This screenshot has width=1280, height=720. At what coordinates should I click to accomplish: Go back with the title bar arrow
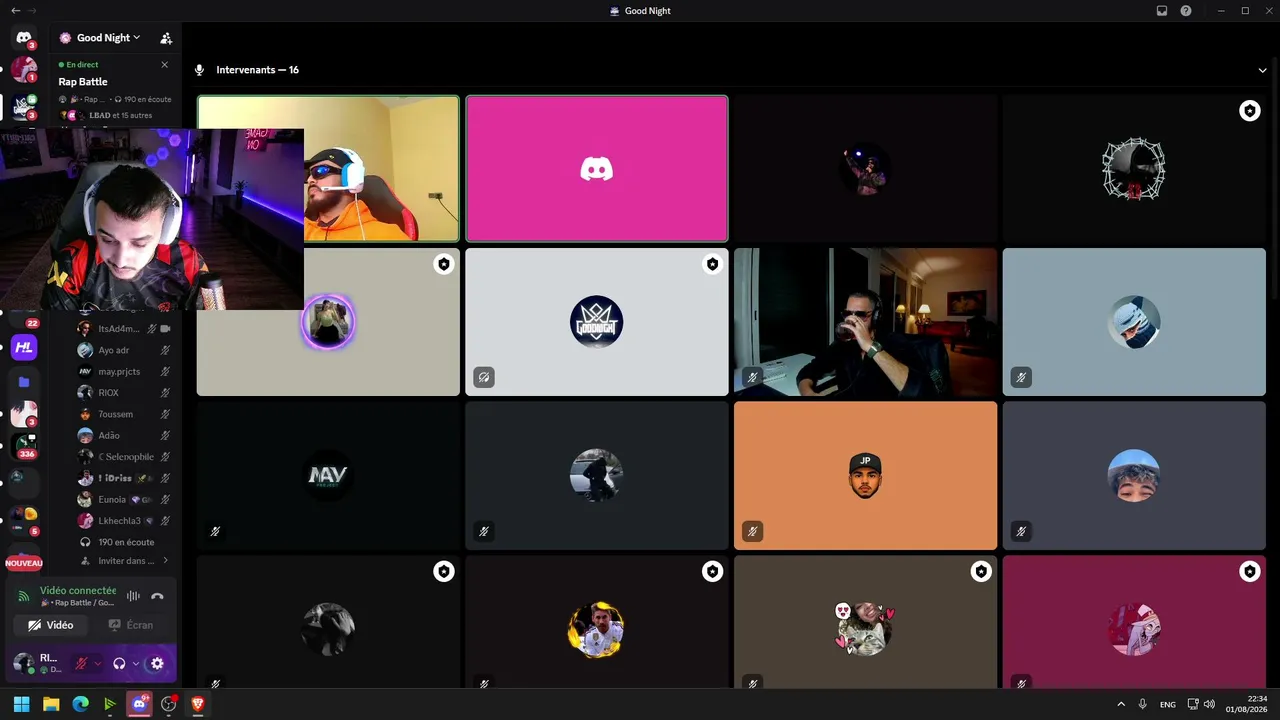[15, 11]
